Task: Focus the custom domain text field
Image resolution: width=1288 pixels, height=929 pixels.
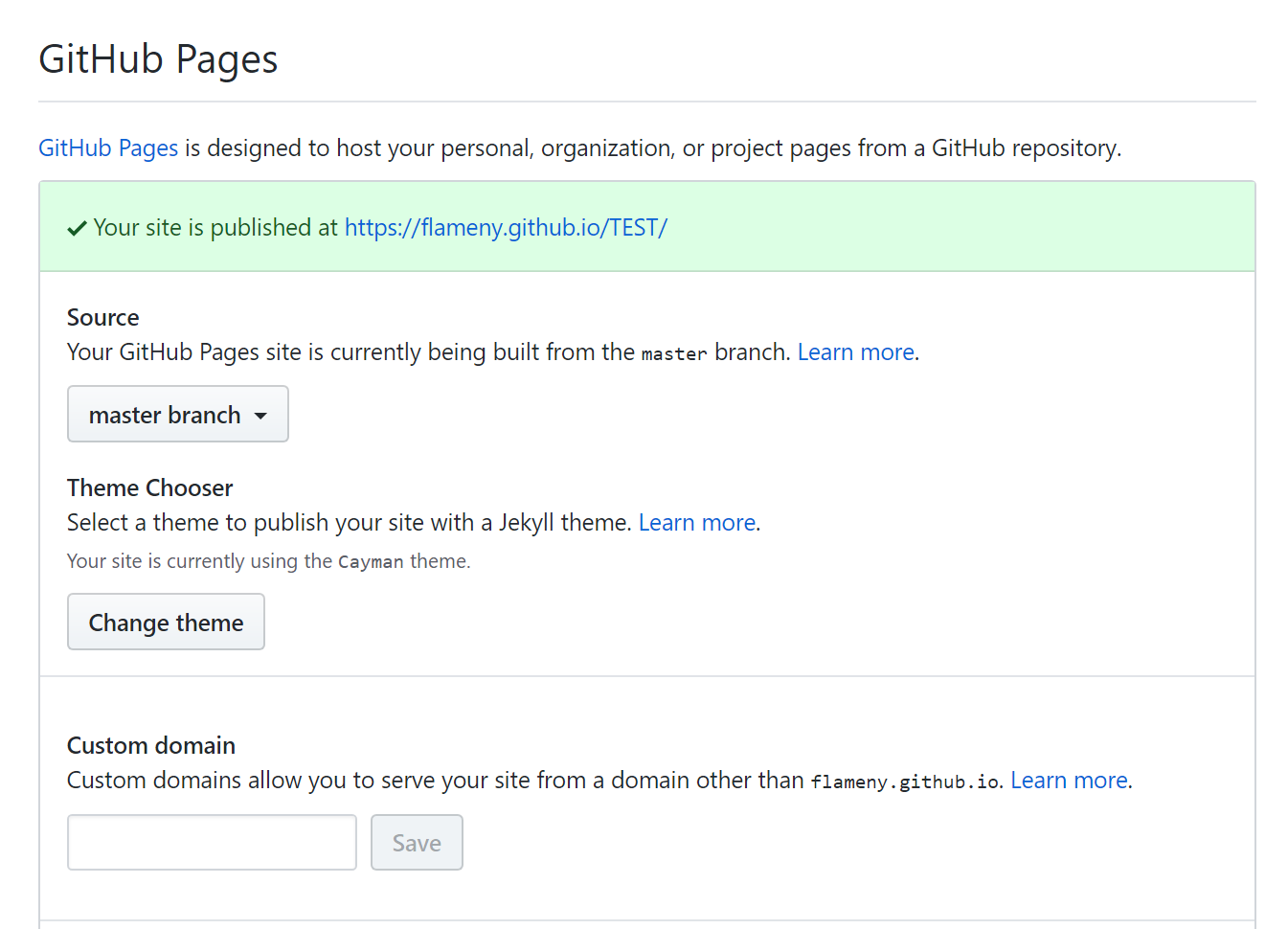Action: (212, 842)
